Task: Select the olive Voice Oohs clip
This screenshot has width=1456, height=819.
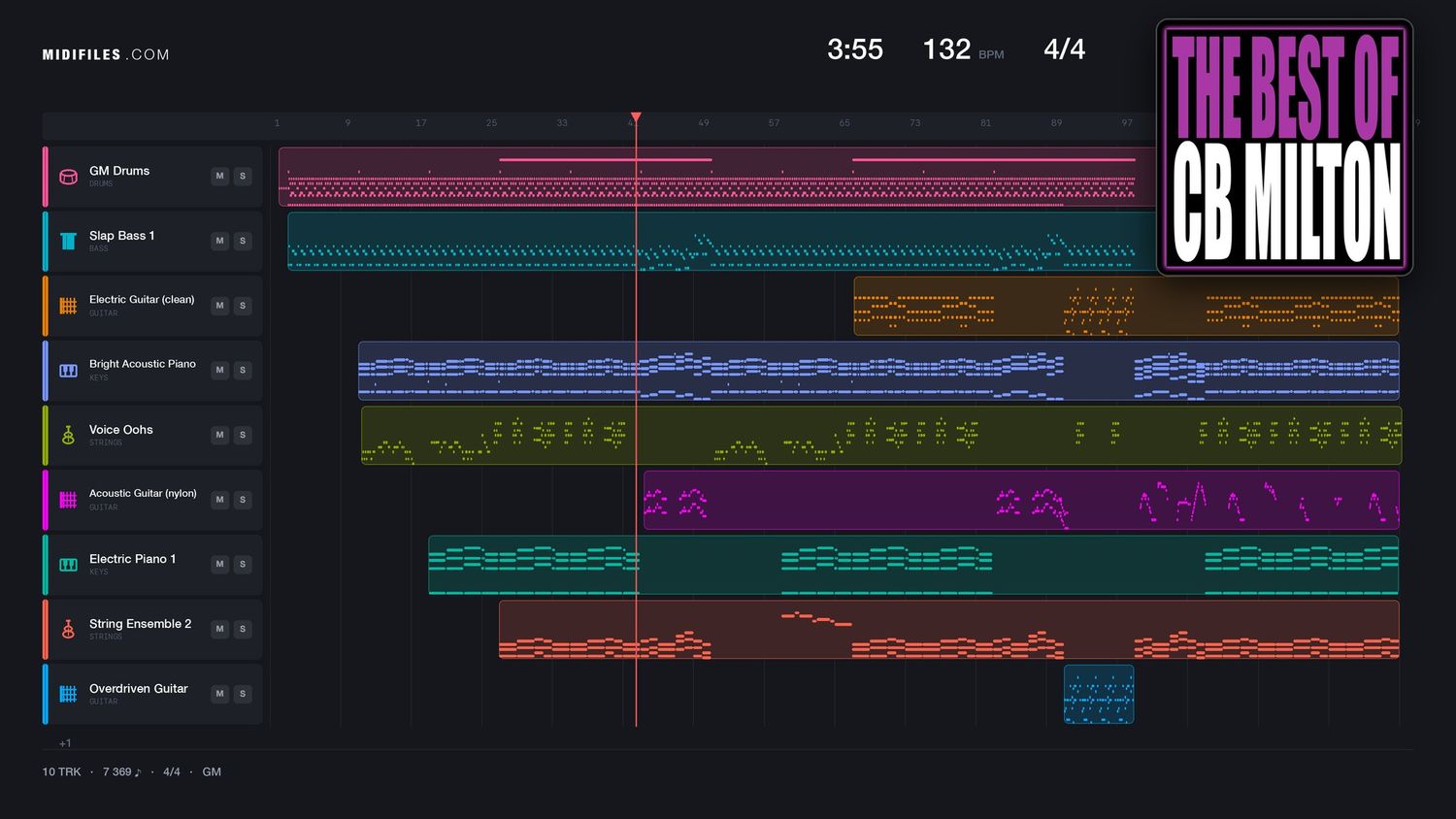Action: tap(881, 435)
